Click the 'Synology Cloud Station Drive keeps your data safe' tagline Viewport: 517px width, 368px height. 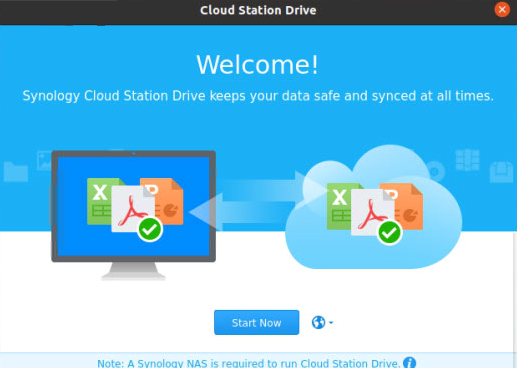point(258,96)
